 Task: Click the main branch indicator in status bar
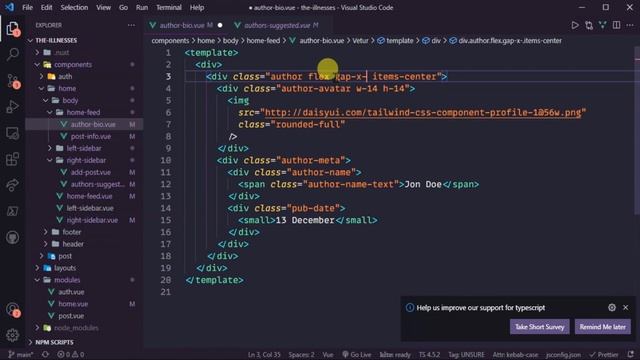[20, 354]
